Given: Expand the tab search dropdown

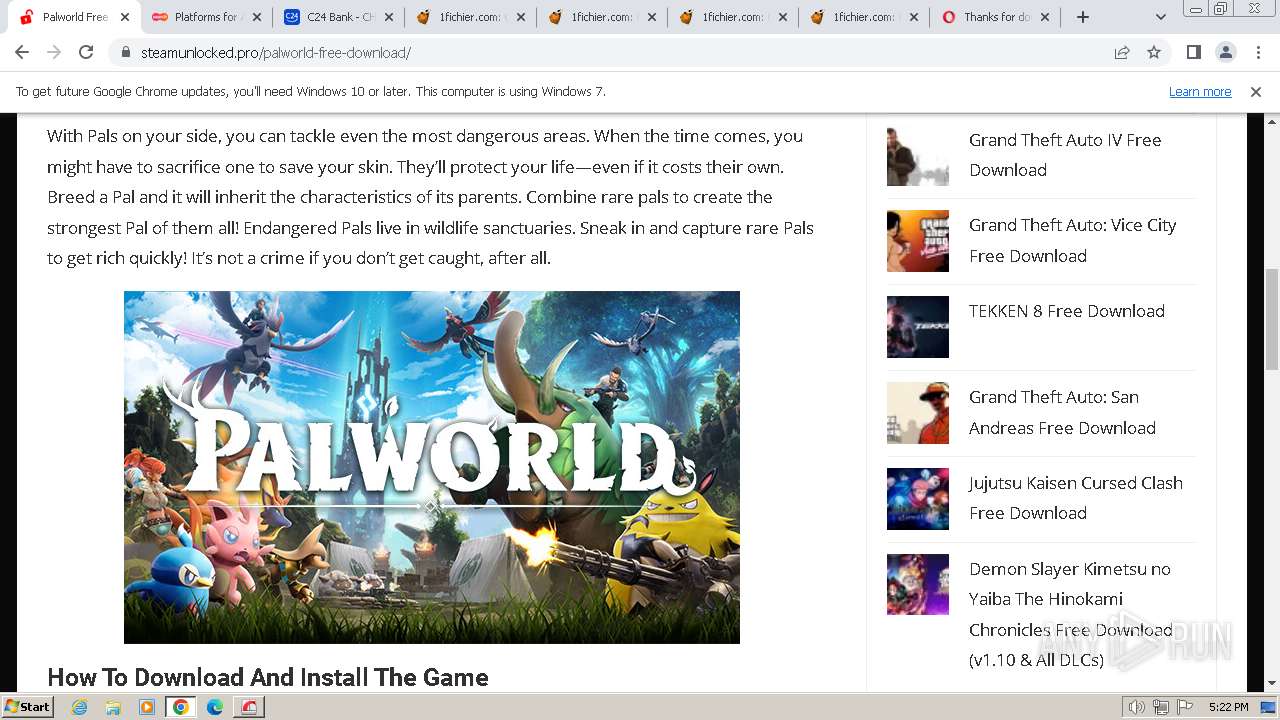Looking at the screenshot, I should click(1161, 17).
